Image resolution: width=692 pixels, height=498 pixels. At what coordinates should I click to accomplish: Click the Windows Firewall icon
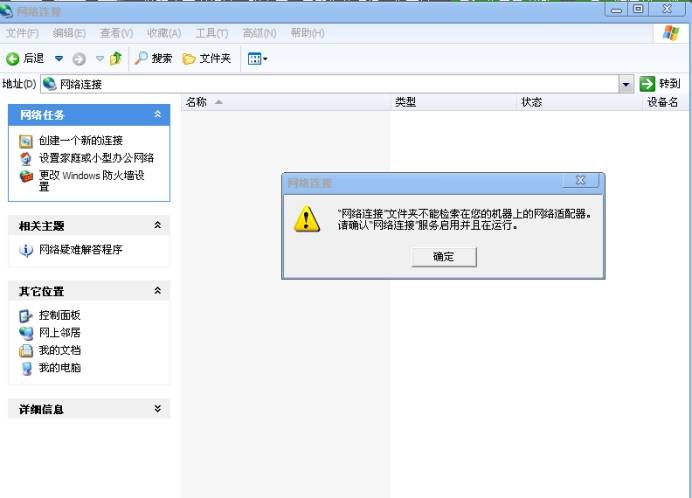coord(26,176)
